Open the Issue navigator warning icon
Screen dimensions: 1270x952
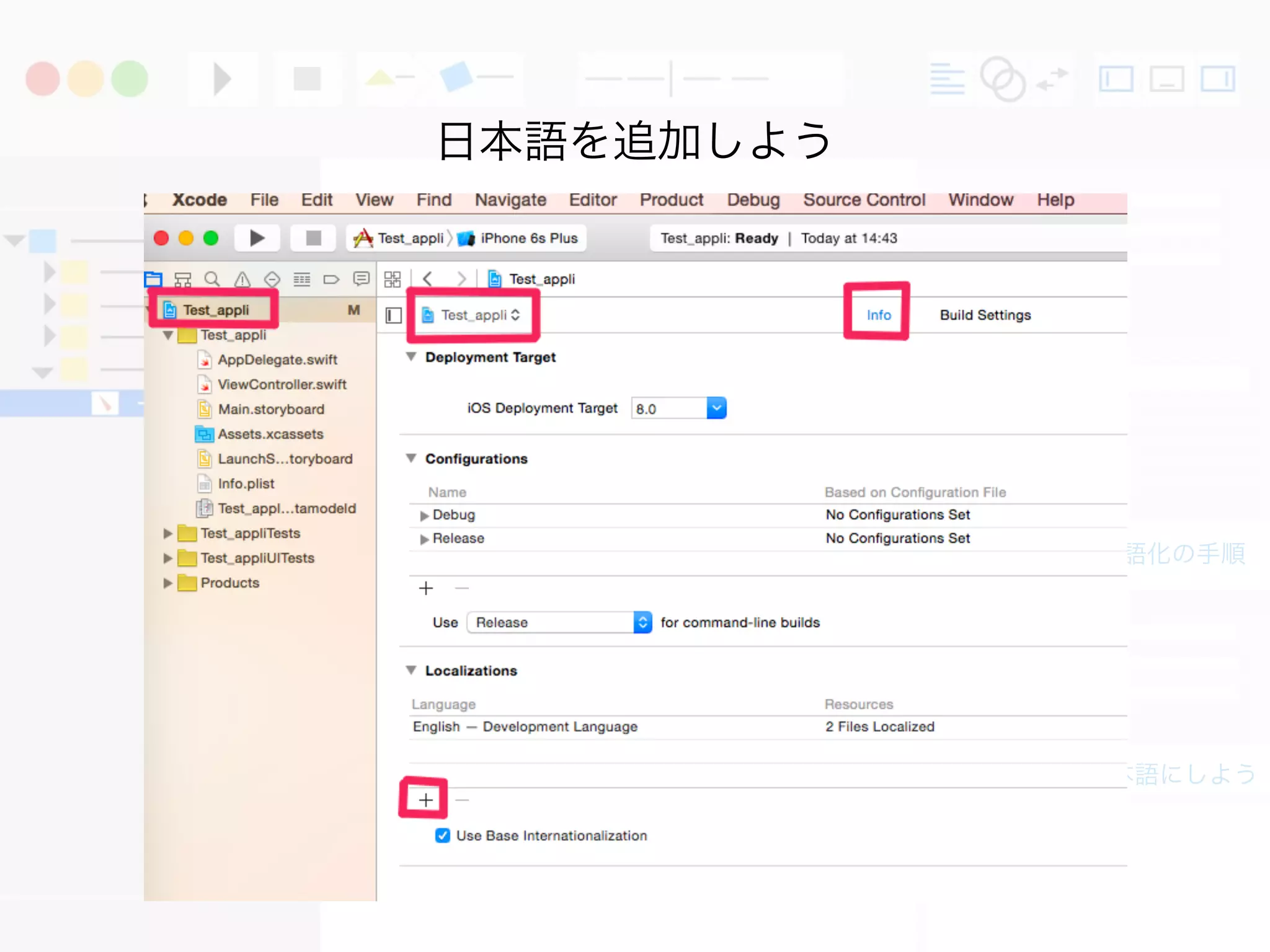coord(242,280)
